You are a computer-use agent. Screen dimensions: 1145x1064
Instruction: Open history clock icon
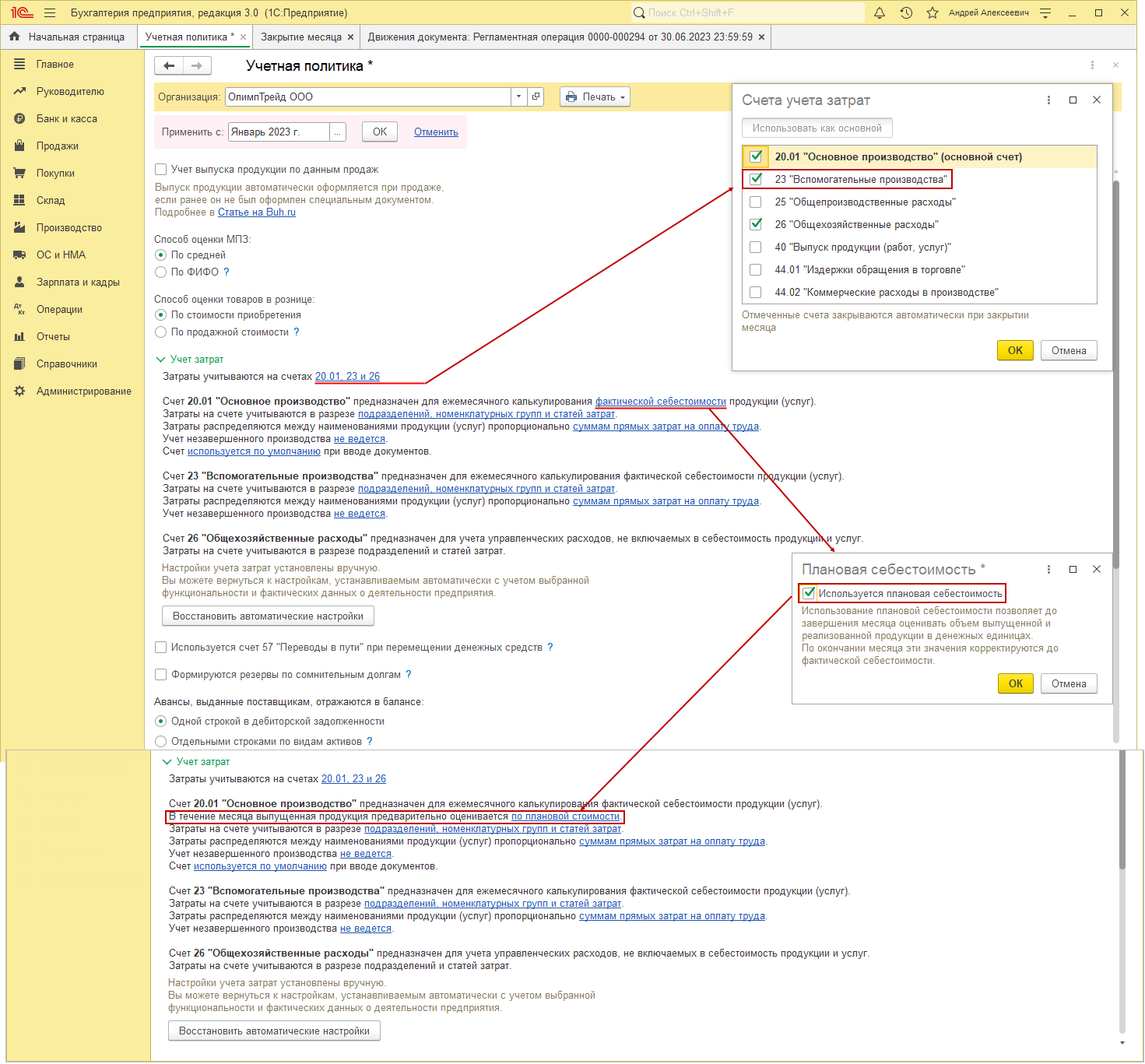tap(906, 12)
